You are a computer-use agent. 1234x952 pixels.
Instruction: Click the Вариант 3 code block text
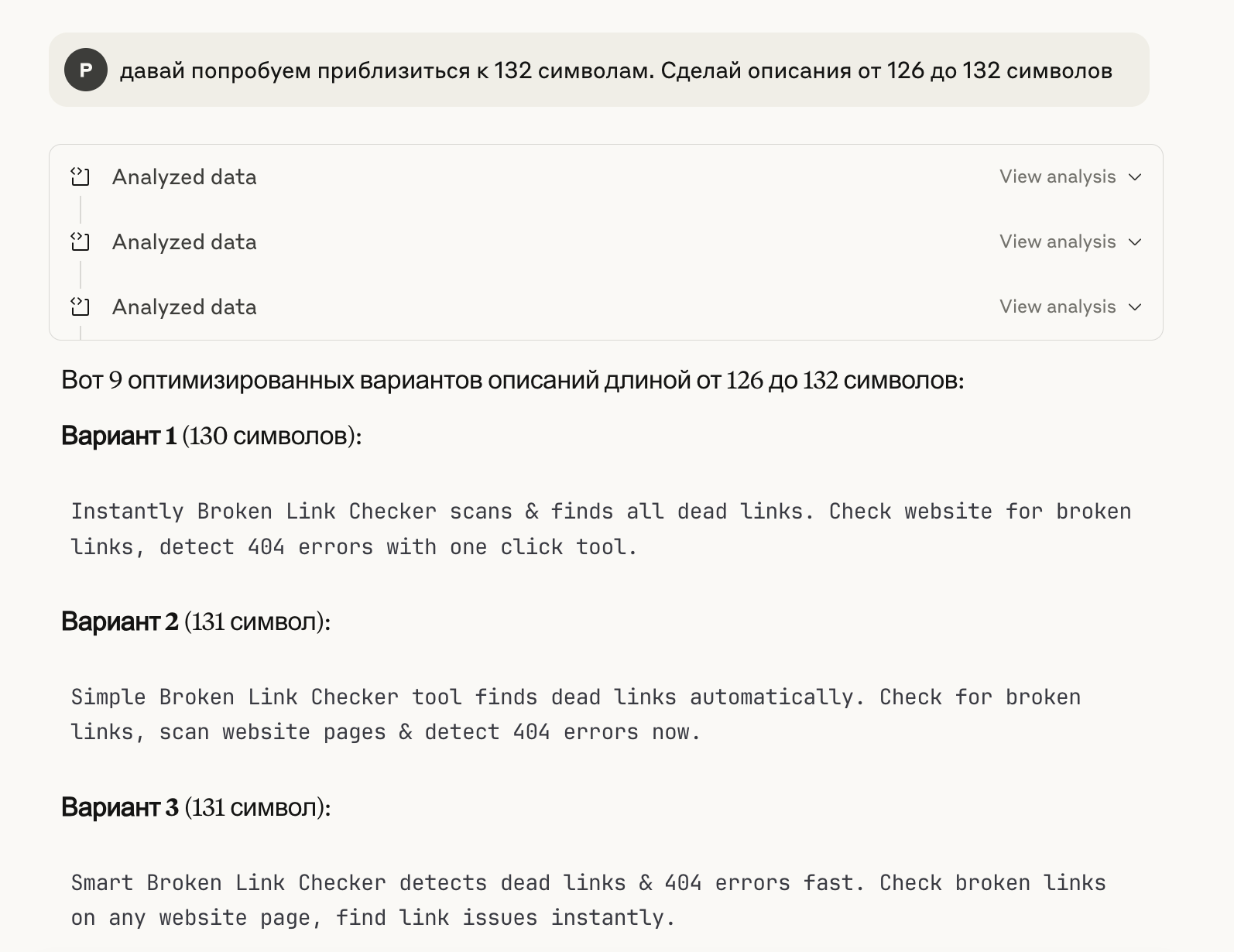coord(588,900)
